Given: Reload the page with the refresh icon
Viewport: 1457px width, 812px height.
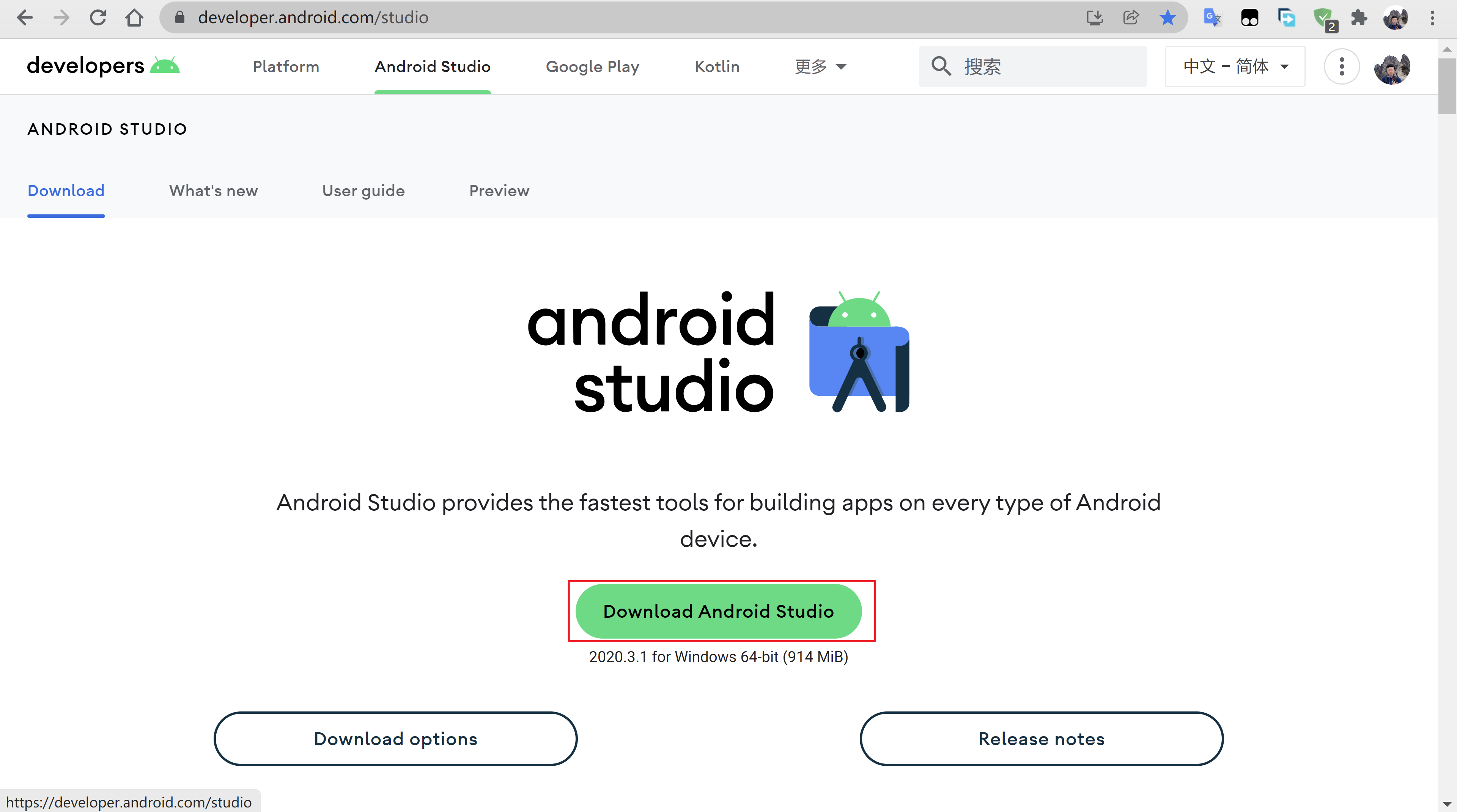Looking at the screenshot, I should tap(97, 17).
